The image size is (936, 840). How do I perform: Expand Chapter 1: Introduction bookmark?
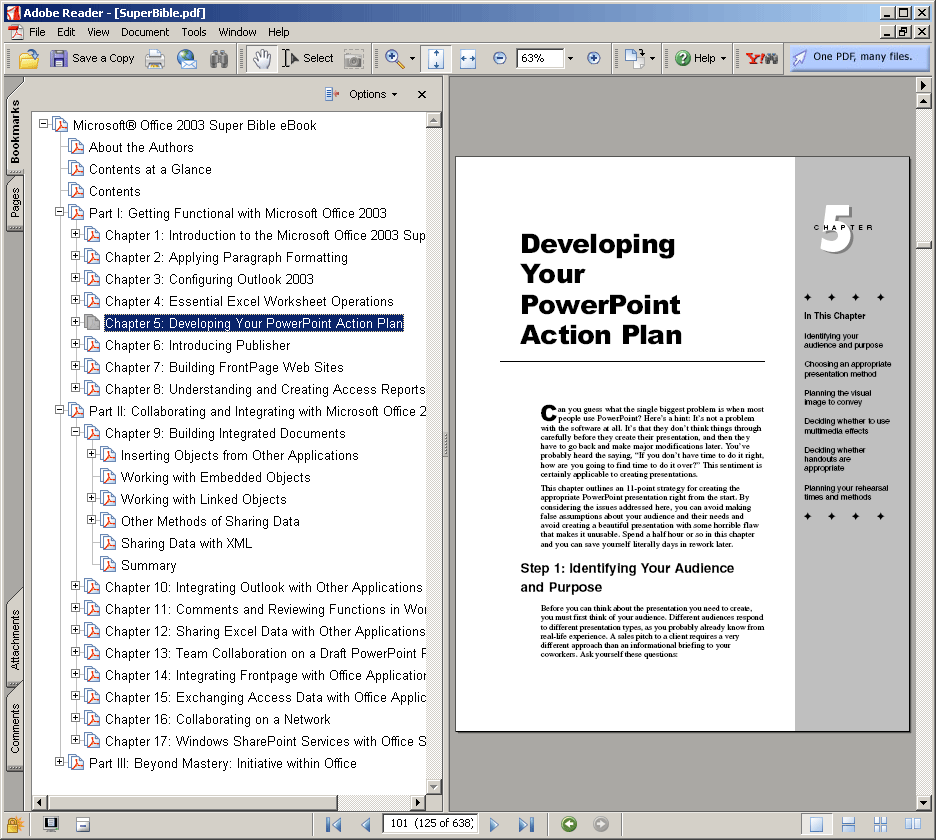[75, 234]
